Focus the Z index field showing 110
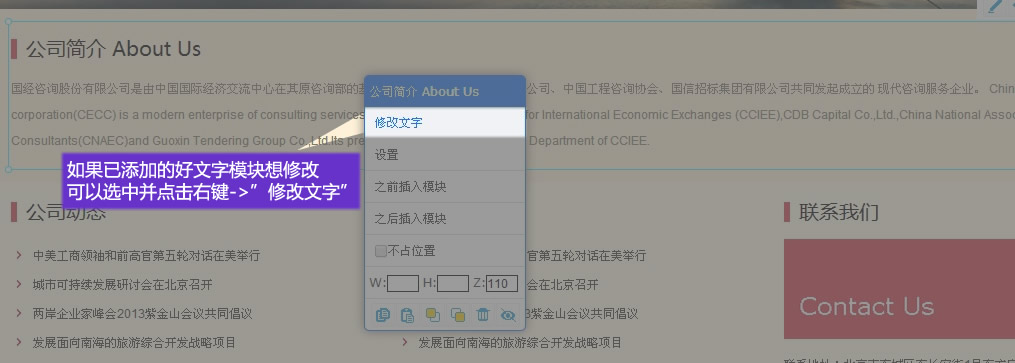Image resolution: width=1015 pixels, height=363 pixels. pos(502,283)
